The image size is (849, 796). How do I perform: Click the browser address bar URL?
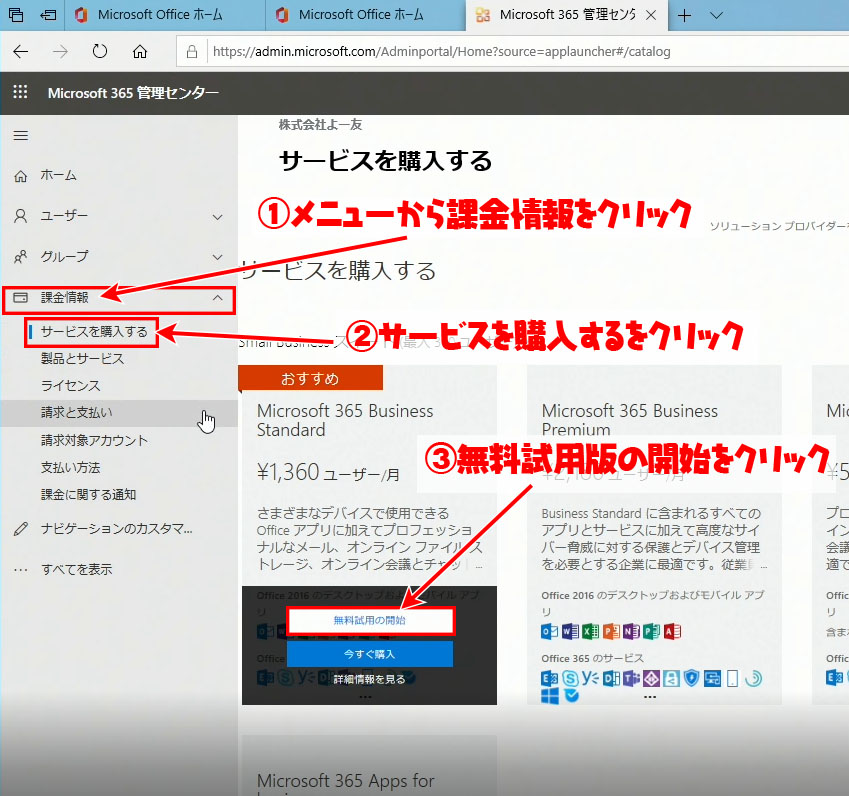441,51
